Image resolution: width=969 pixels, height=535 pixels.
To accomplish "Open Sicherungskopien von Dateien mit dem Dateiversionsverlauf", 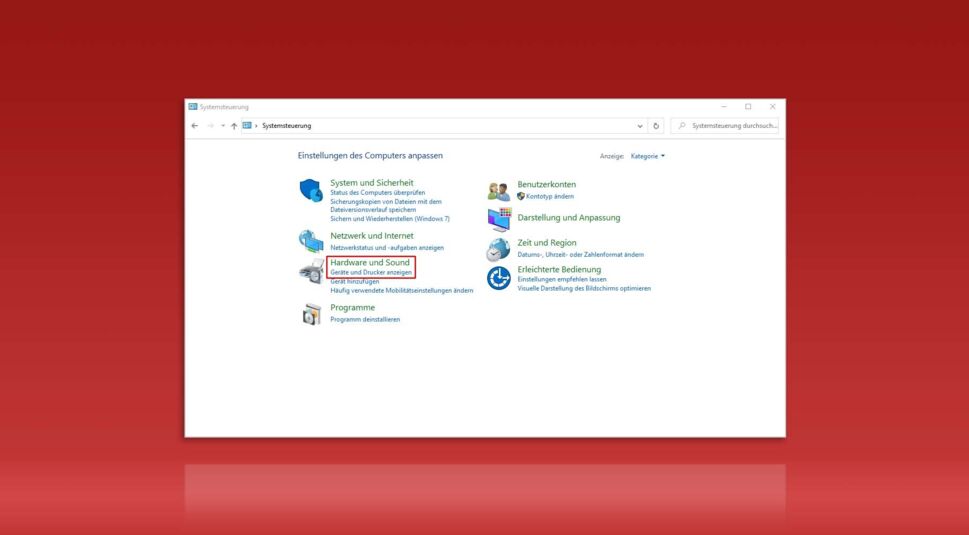I will pos(386,206).
